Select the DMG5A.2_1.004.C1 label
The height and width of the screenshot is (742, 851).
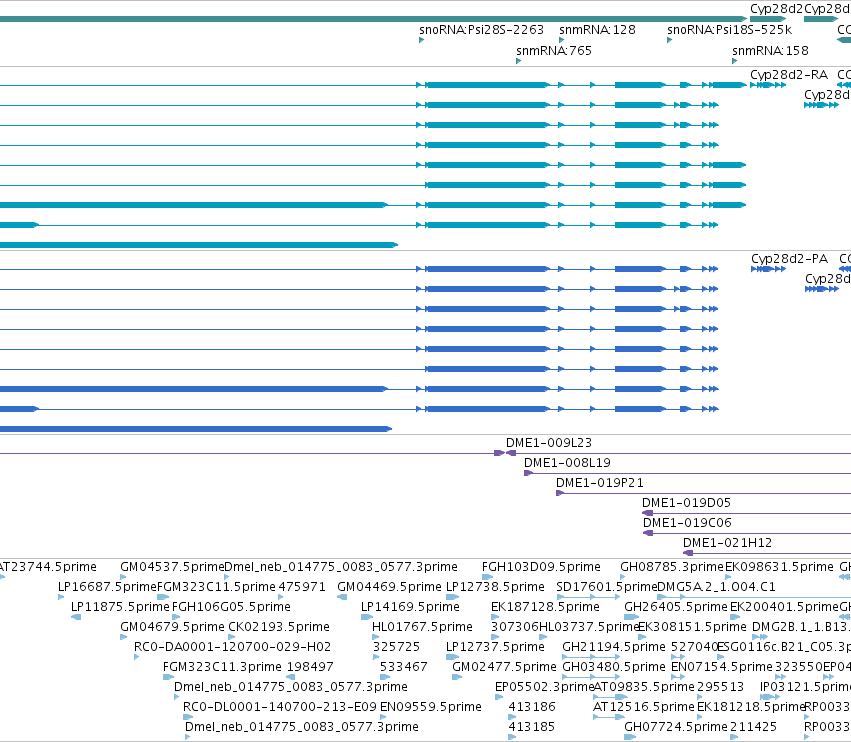pyautogui.click(x=716, y=587)
